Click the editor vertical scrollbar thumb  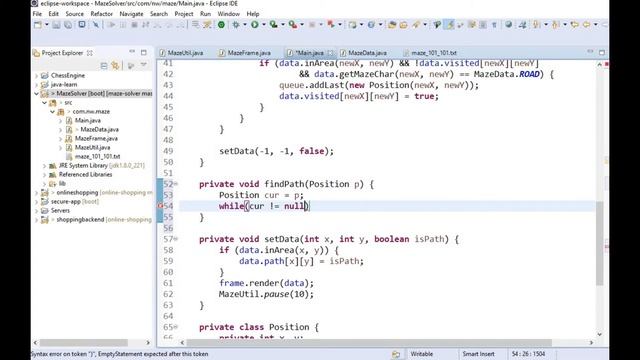coord(599,243)
